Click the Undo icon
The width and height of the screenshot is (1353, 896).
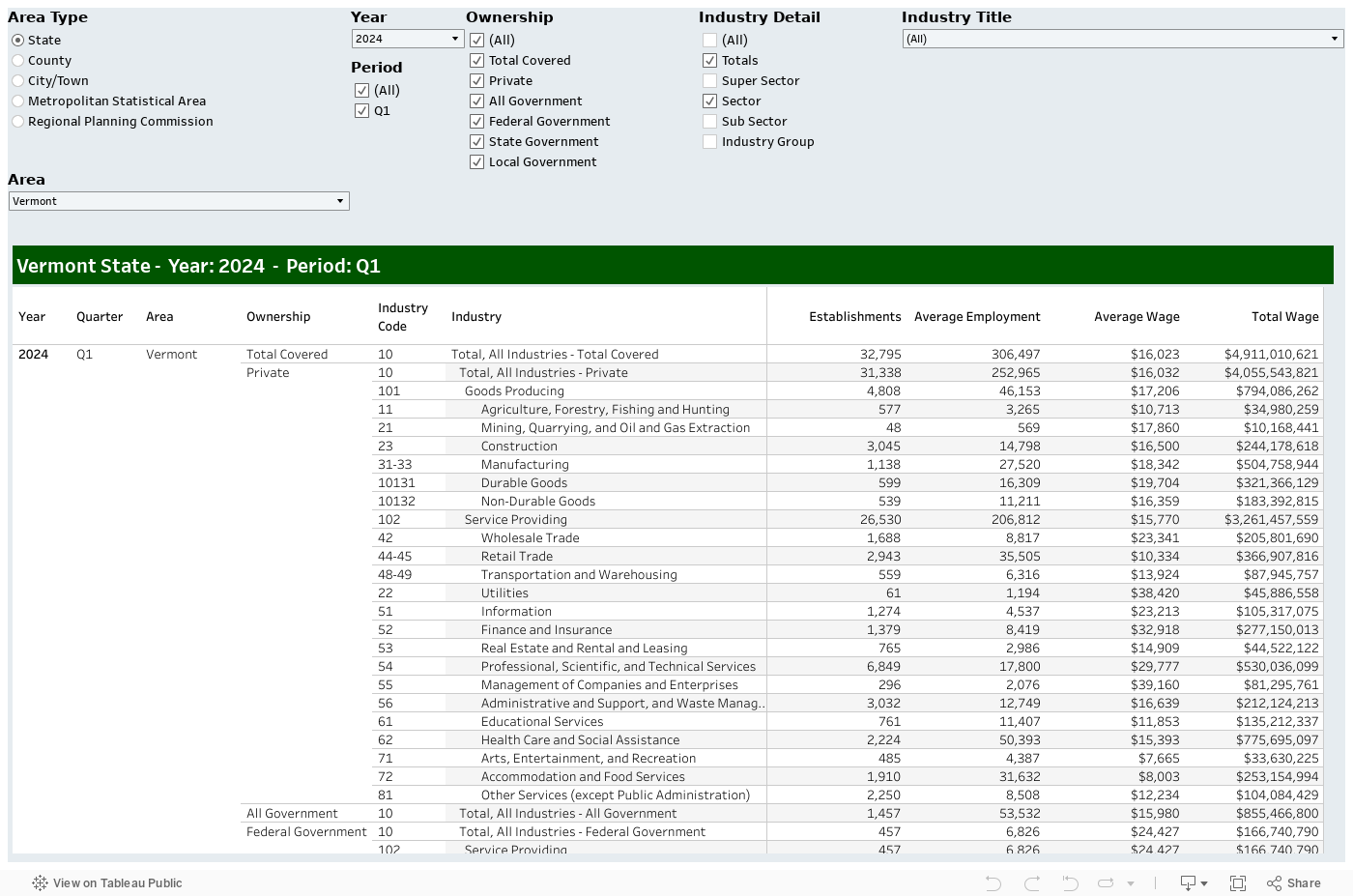pos(993,882)
